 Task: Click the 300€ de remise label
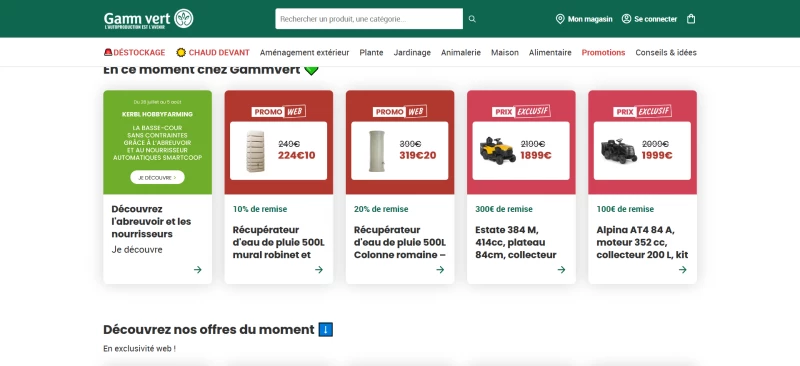pos(504,209)
